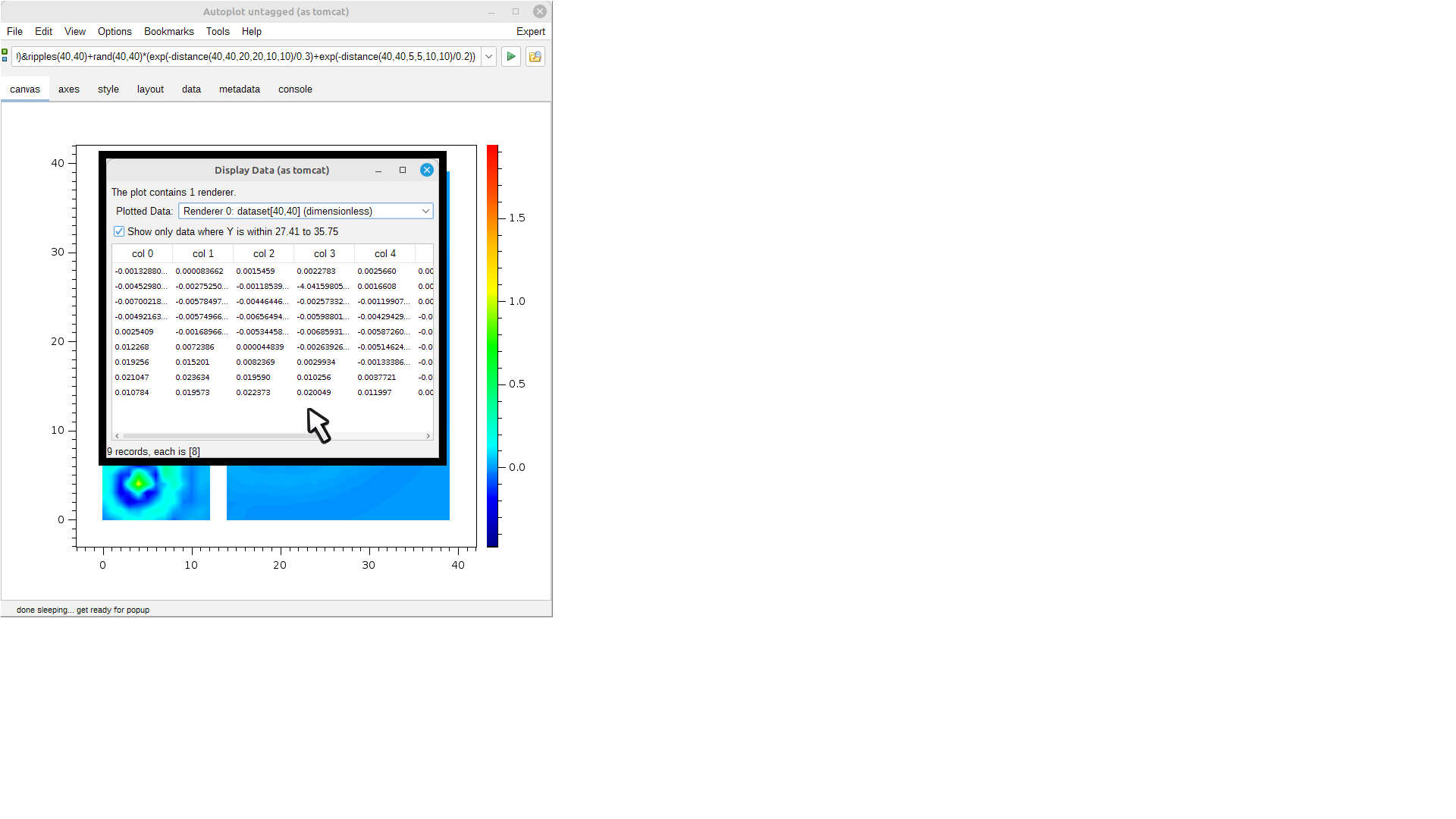Expand the Plotted Data renderer dropdown

point(425,212)
